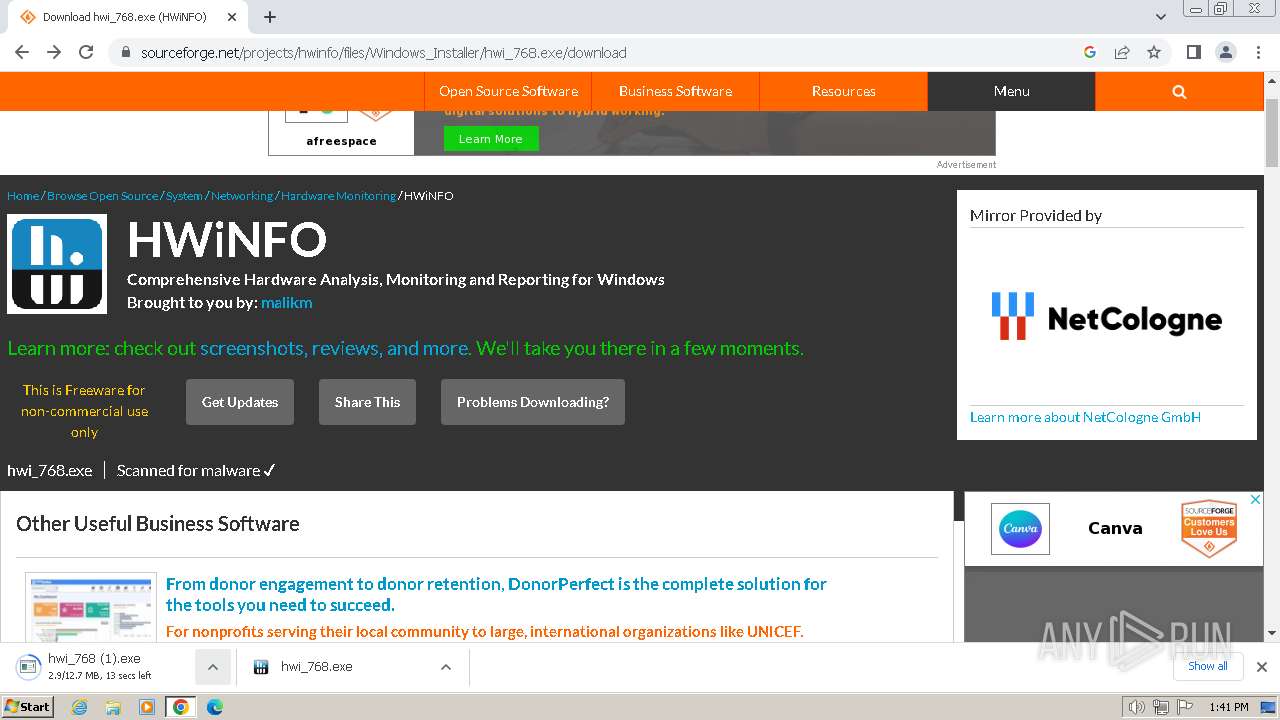Image resolution: width=1280 pixels, height=720 pixels.
Task: Open a new browser tab
Action: click(x=270, y=17)
